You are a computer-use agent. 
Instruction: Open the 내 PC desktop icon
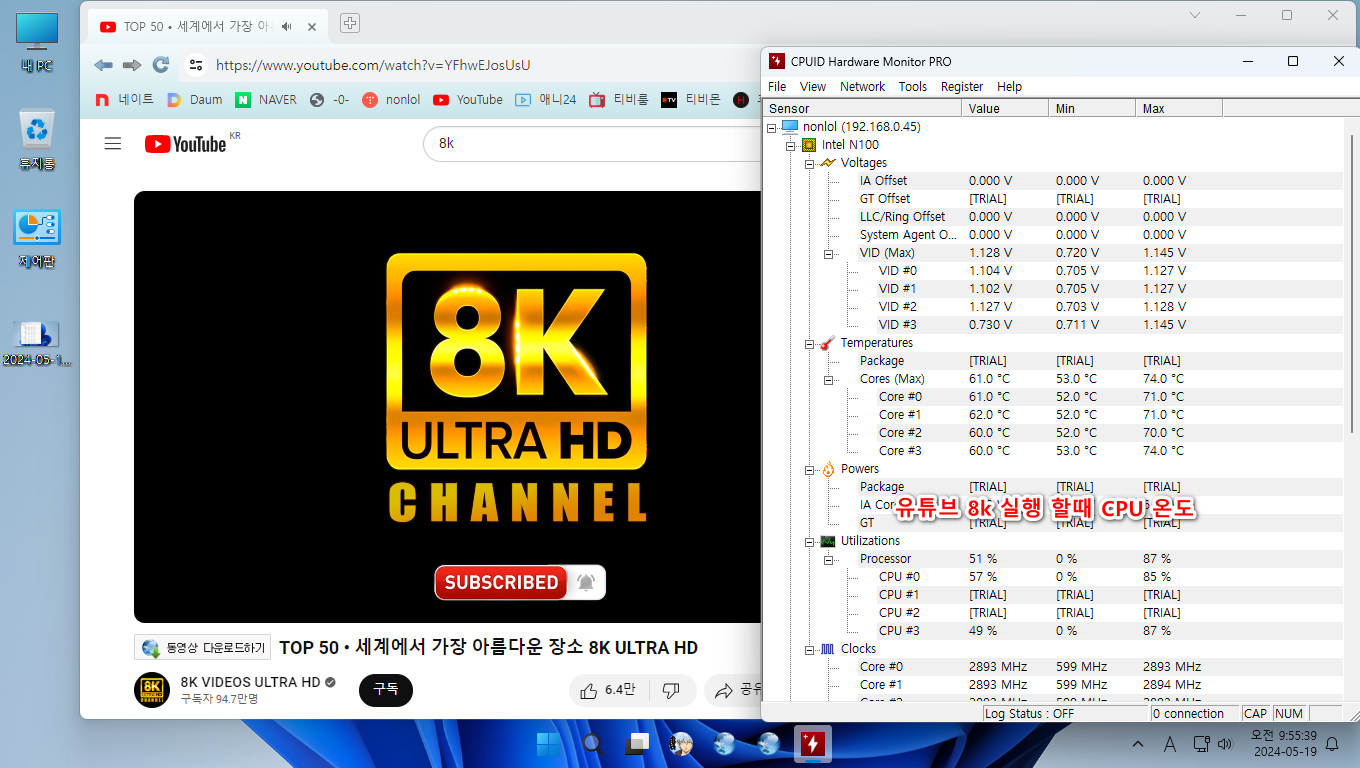37,44
